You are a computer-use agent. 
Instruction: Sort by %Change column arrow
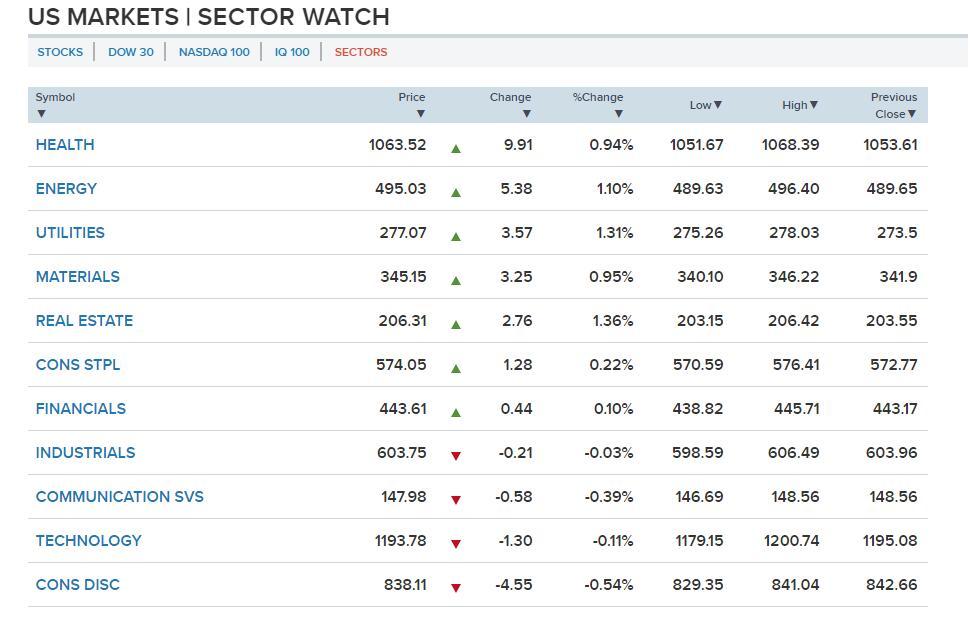coord(618,114)
